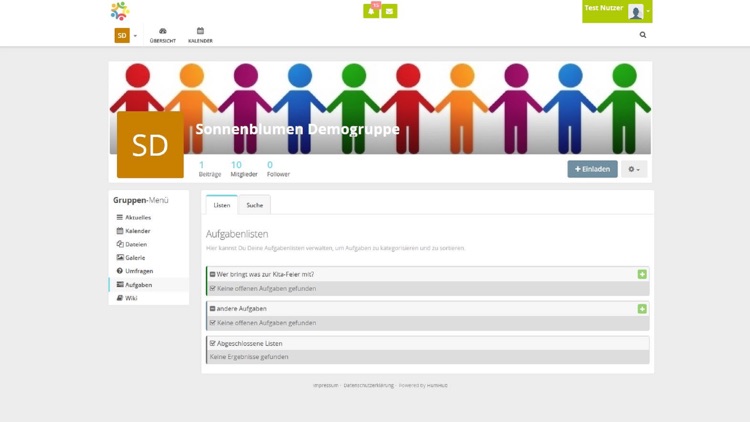Click the 10 Mitglieder counter
Screen dimensions: 750x422
coord(244,169)
